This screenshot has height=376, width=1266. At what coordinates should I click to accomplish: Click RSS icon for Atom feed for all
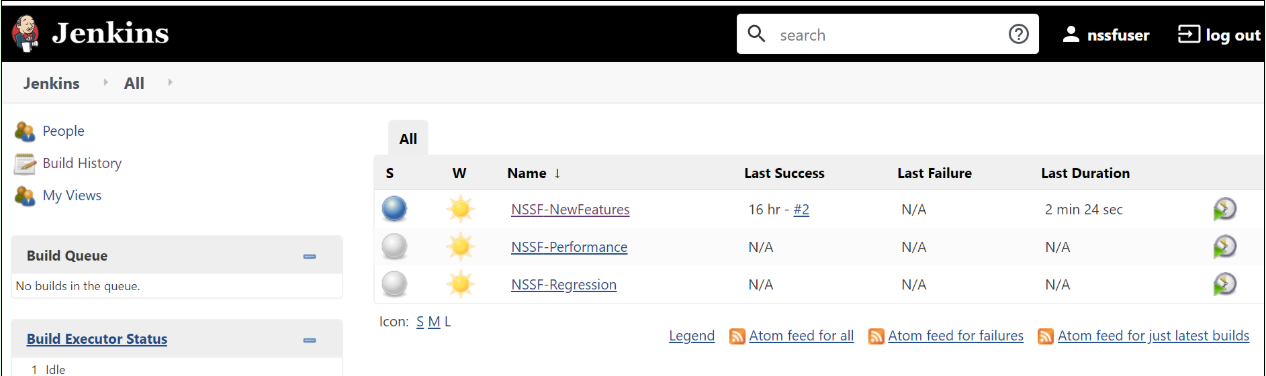pyautogui.click(x=737, y=336)
